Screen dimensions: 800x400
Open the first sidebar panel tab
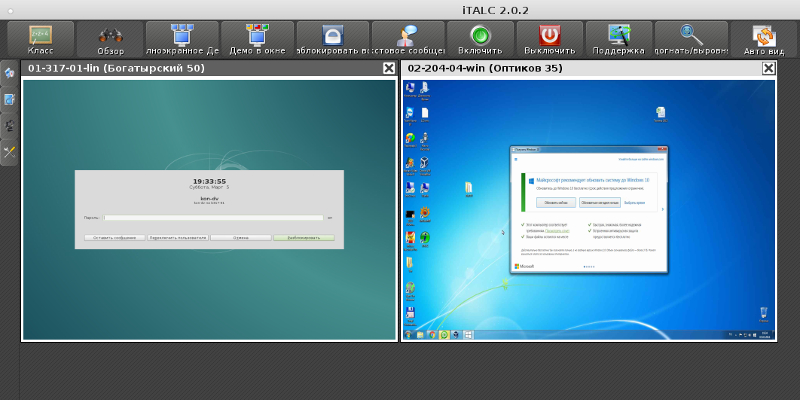pyautogui.click(x=9, y=73)
